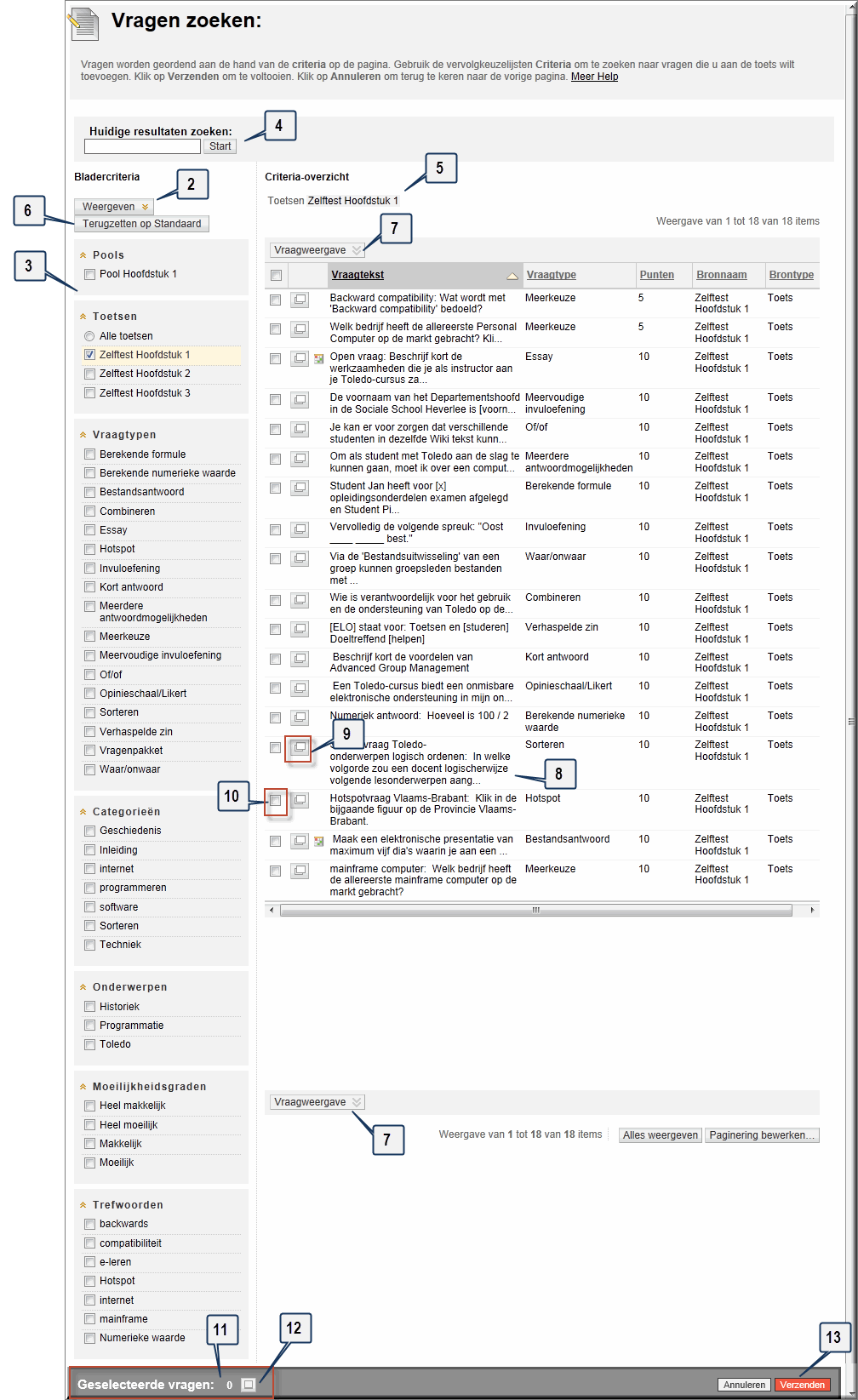
Task: Open preview icon for 'Backward compatibility' question
Action: tap(300, 300)
